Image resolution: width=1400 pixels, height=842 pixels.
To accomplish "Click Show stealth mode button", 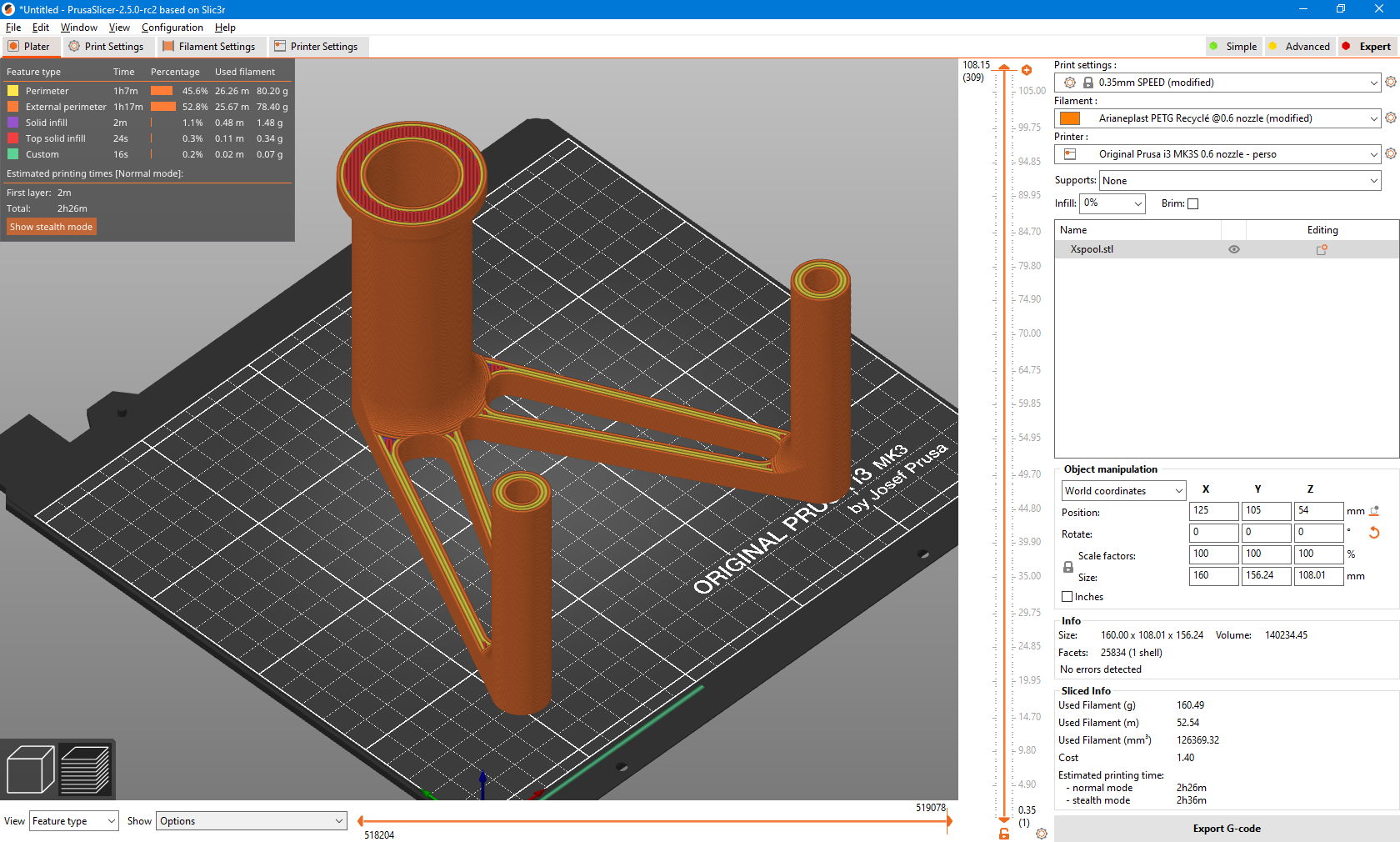I will (51, 227).
